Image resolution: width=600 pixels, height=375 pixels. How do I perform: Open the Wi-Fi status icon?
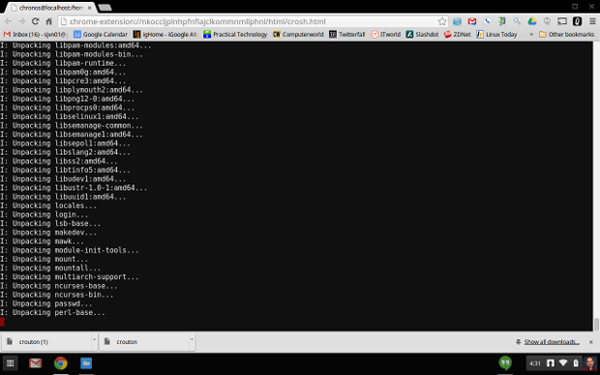(x=563, y=363)
